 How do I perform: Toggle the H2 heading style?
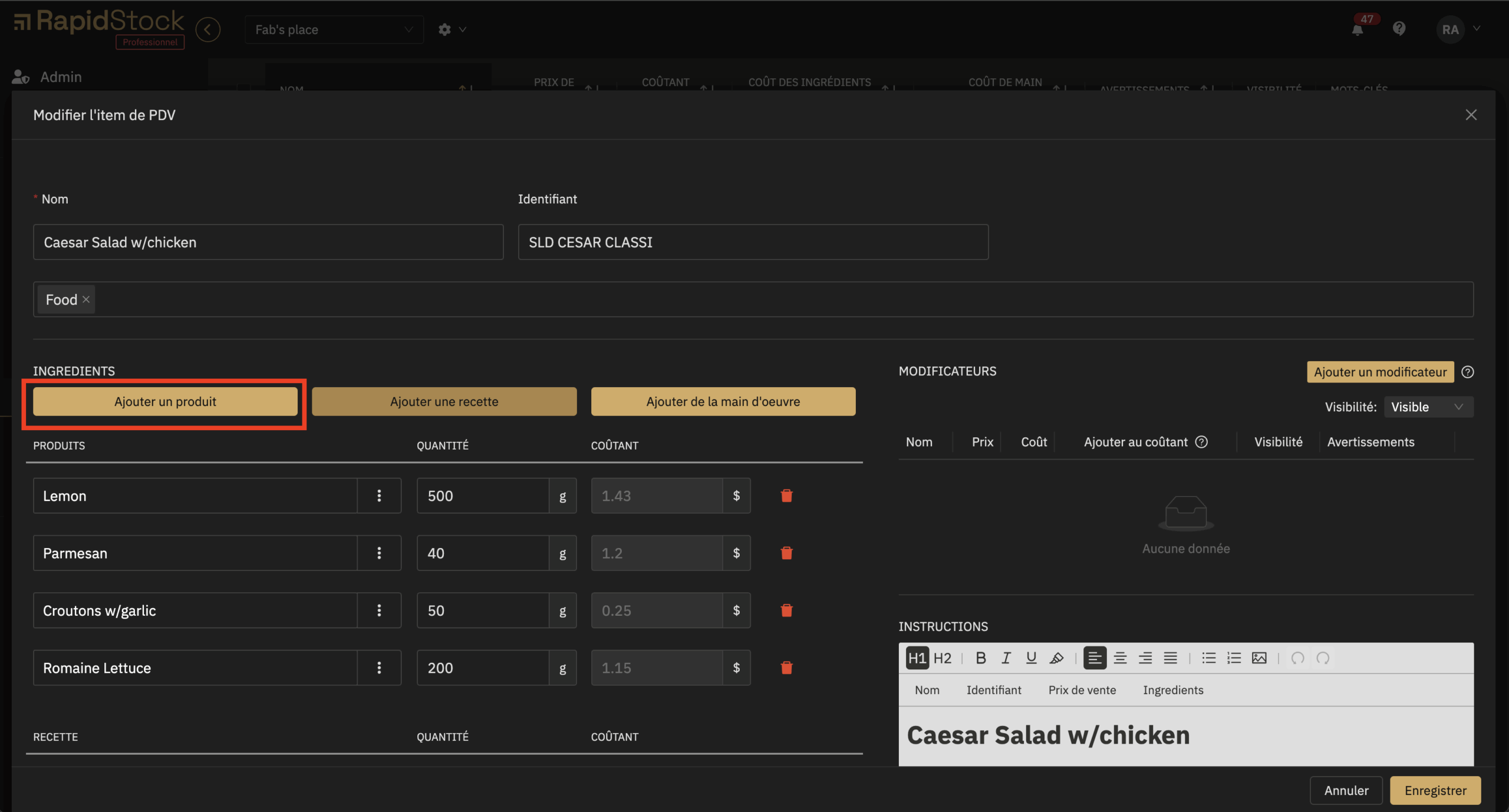(942, 658)
